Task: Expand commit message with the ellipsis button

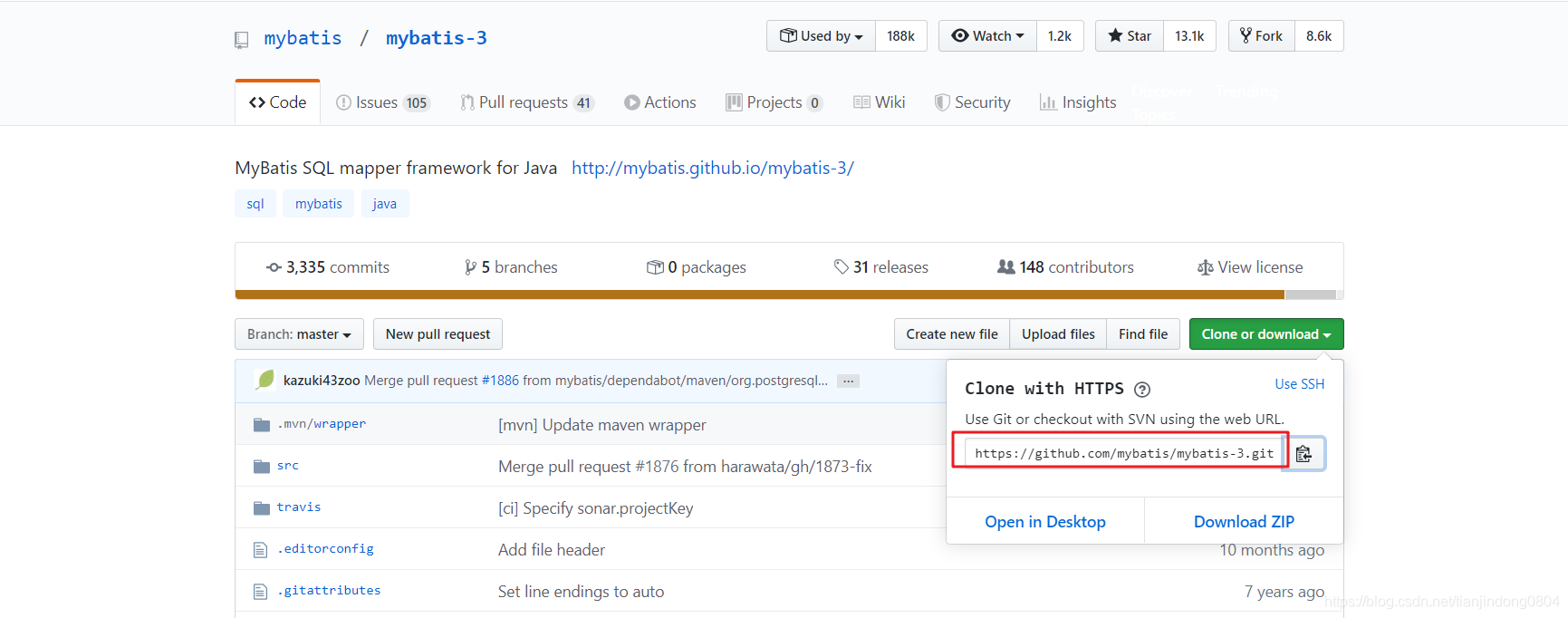Action: (848, 381)
